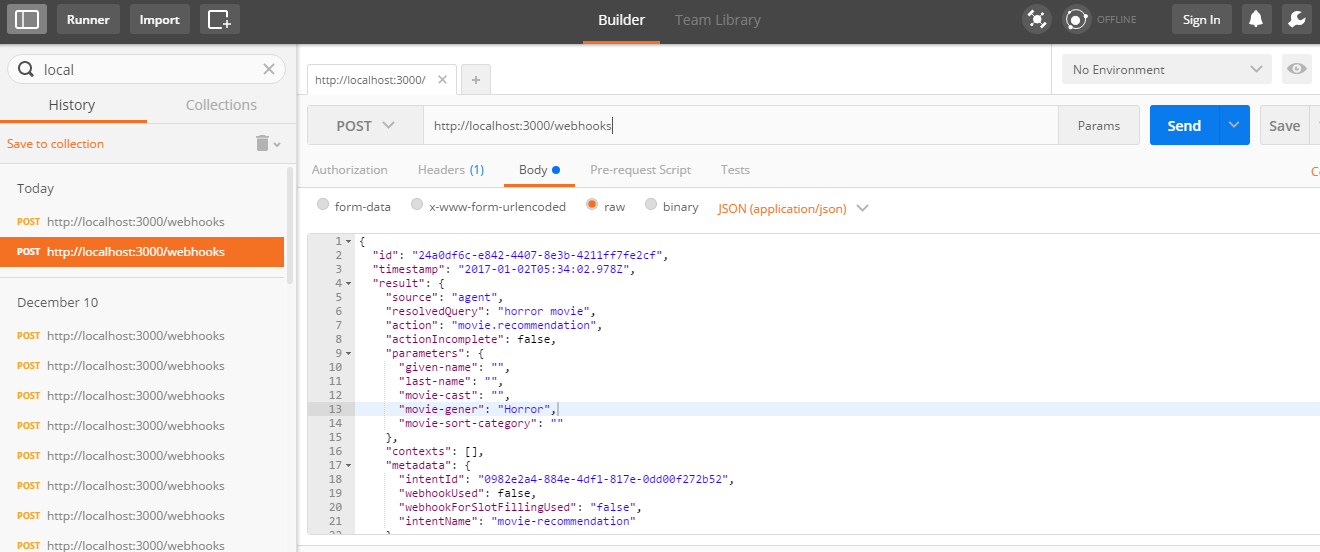Open the POST method dropdown
Screen dimensions: 1320x552
tap(365, 125)
